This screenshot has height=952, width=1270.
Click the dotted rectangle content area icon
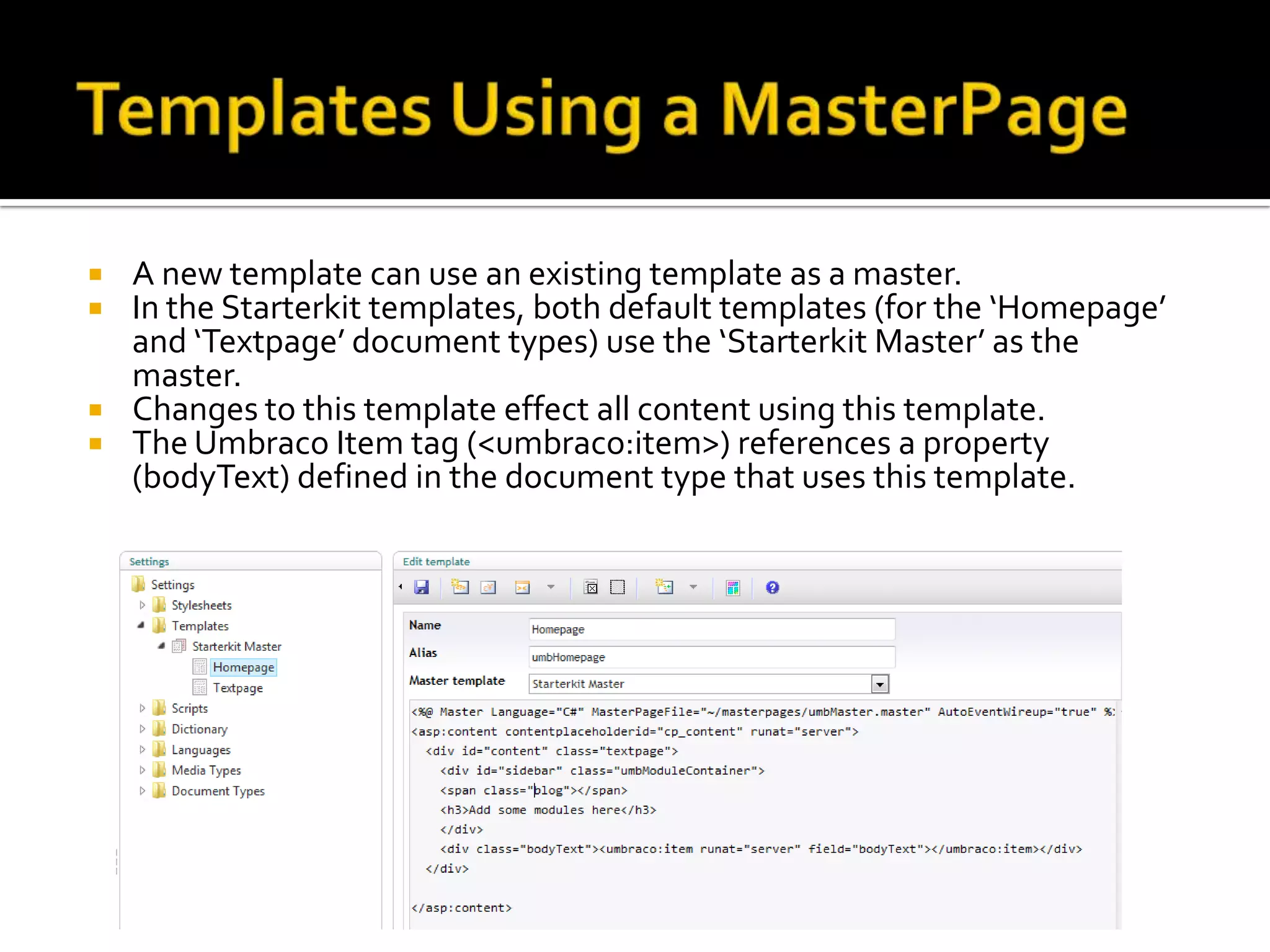coord(618,587)
